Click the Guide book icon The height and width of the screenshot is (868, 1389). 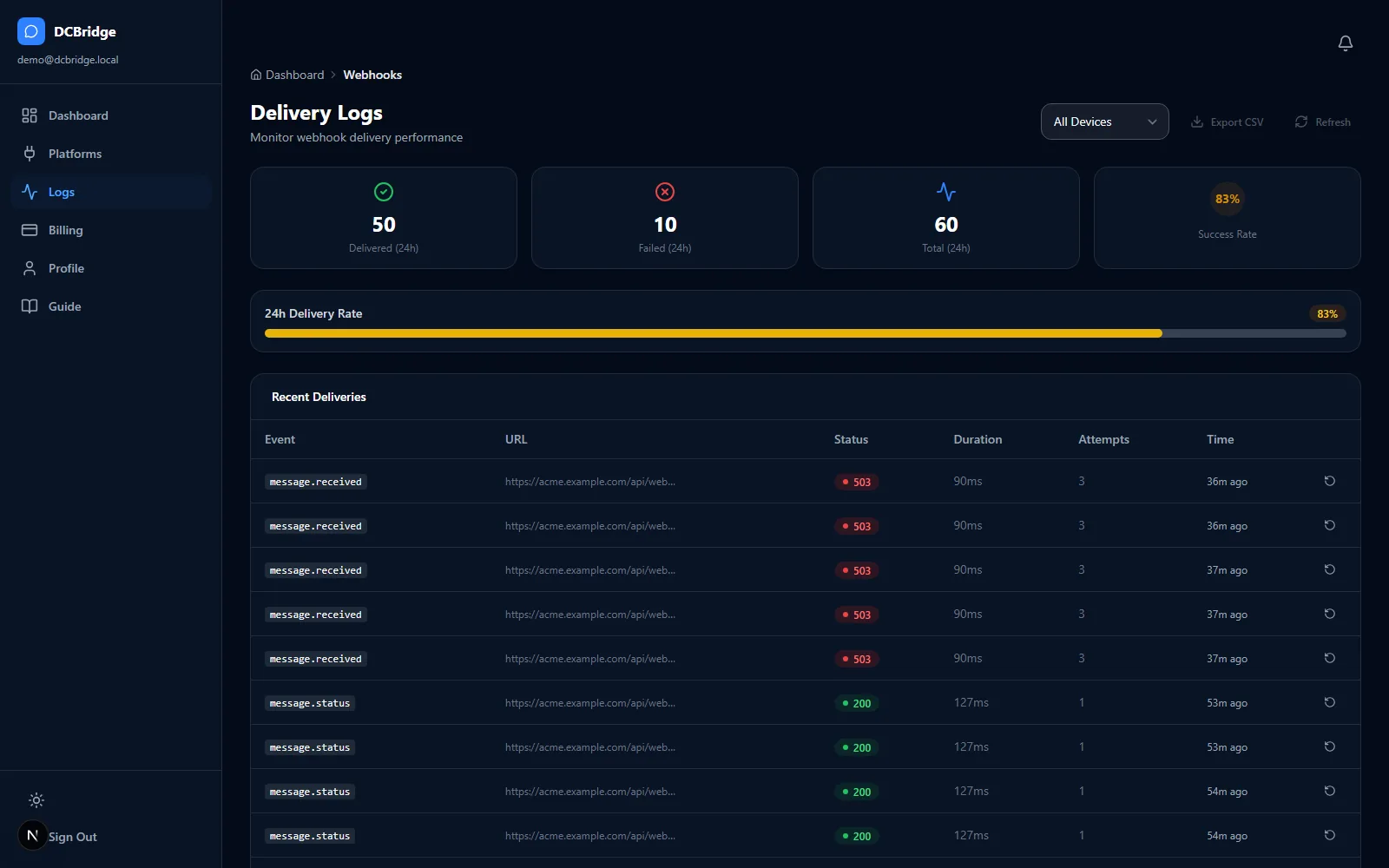coord(30,306)
